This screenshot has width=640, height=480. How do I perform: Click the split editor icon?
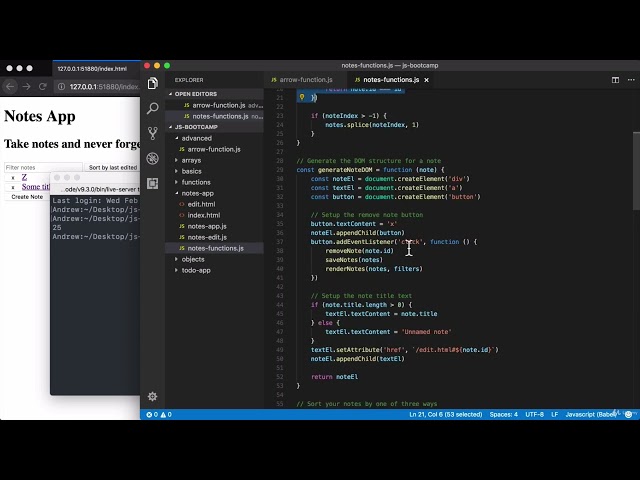tap(615, 80)
